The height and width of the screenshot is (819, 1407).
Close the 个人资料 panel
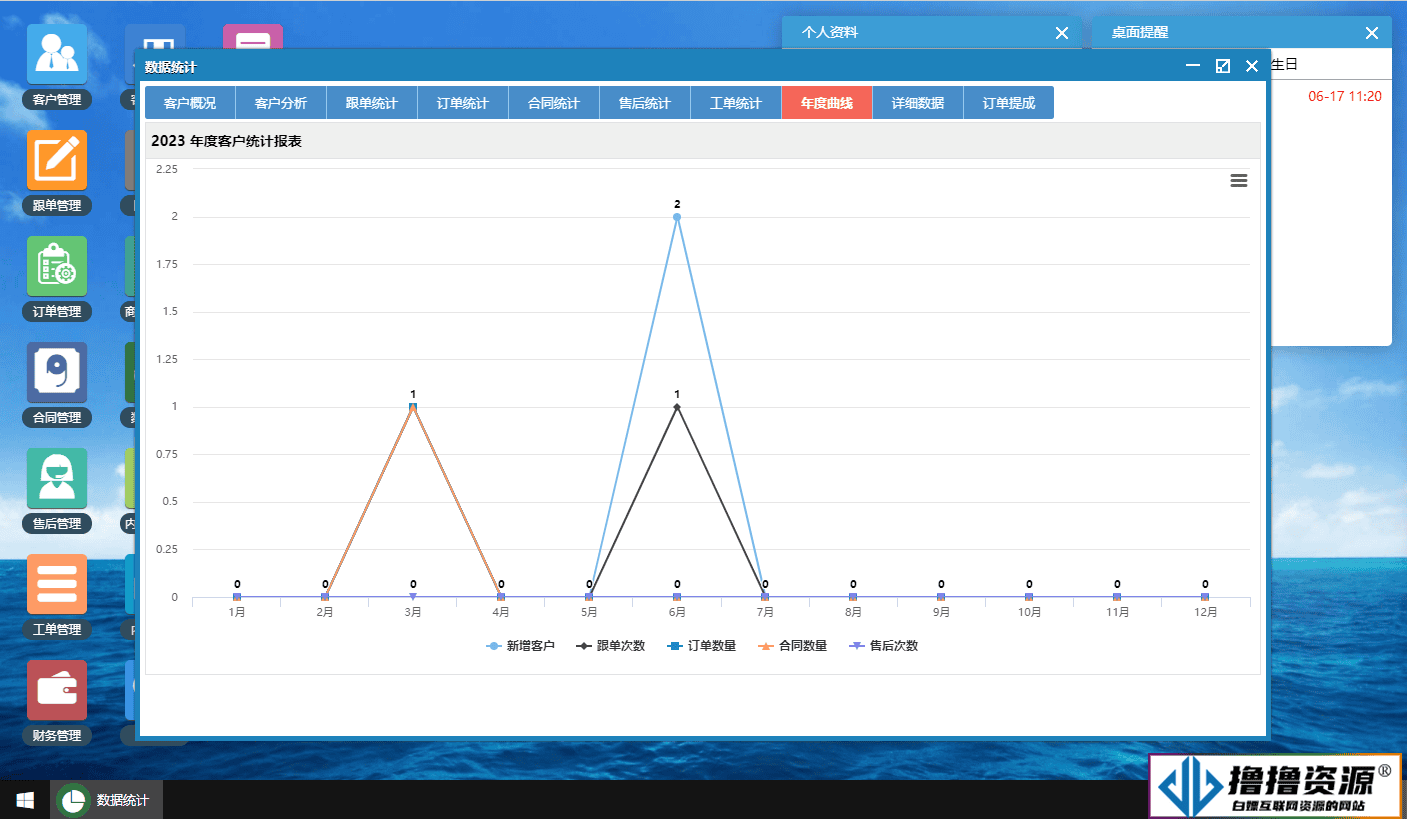point(1062,33)
